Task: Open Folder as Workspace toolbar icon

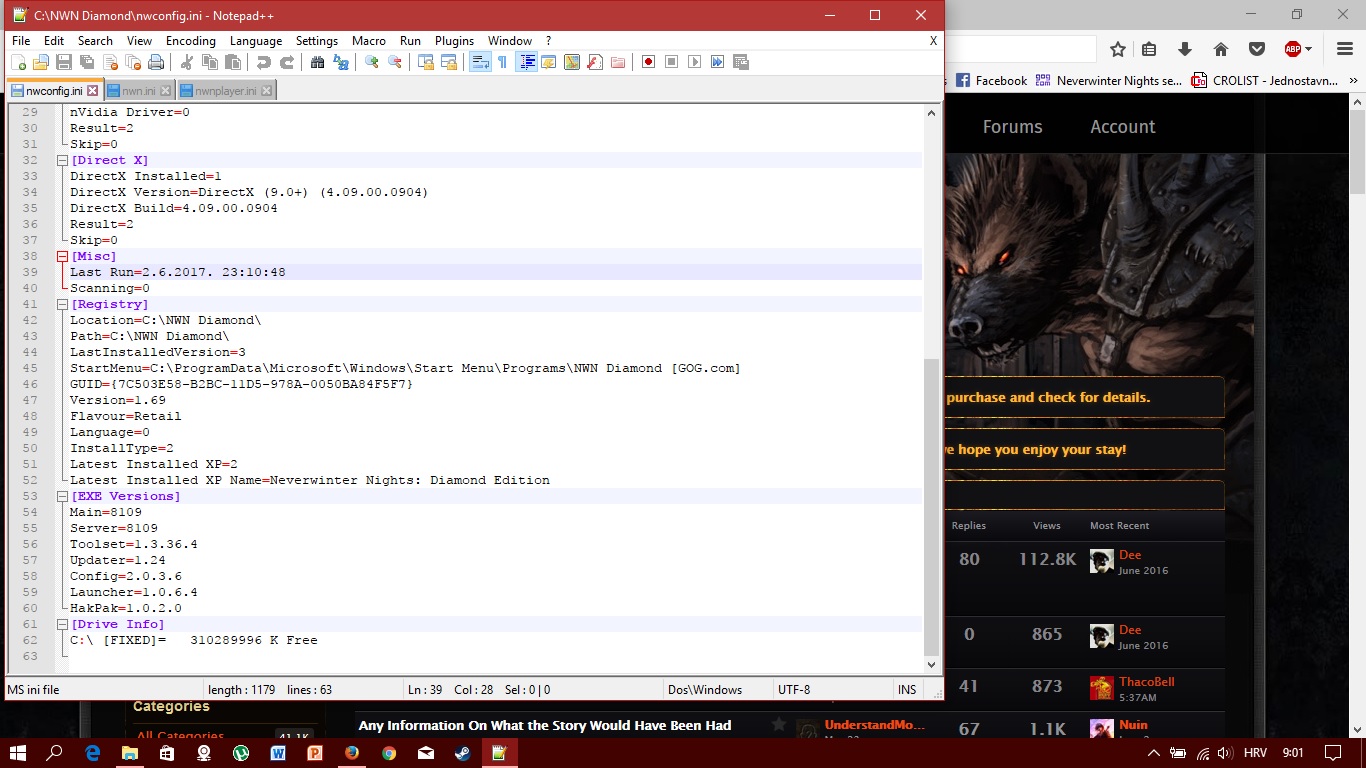Action: (x=618, y=62)
